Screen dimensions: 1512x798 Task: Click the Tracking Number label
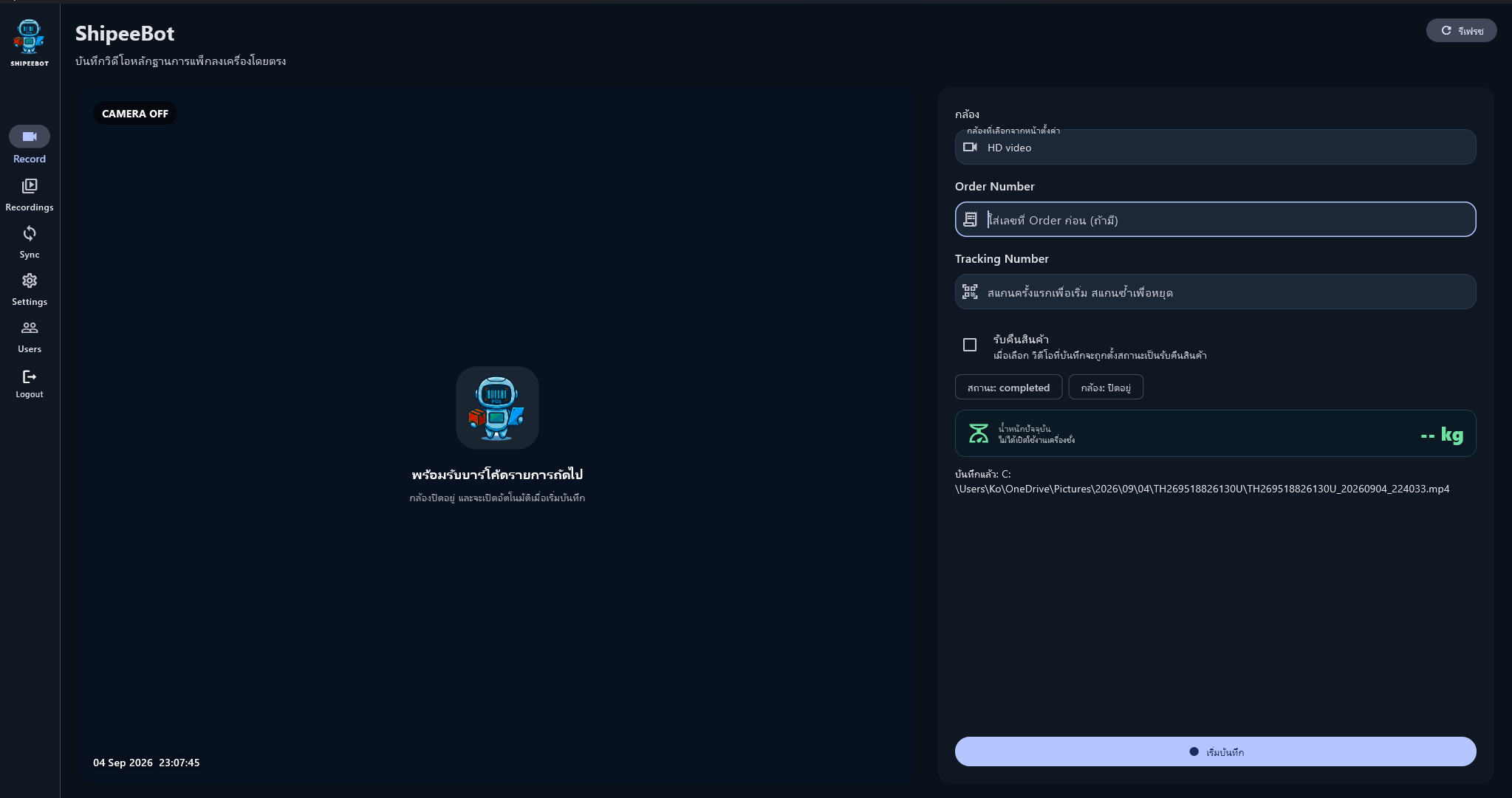click(x=1002, y=258)
